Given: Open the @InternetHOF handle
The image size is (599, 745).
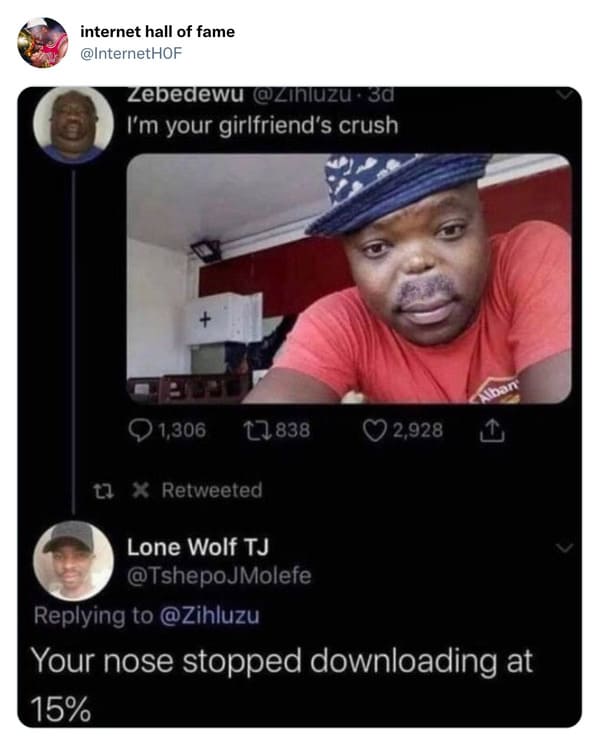Looking at the screenshot, I should 131,53.
